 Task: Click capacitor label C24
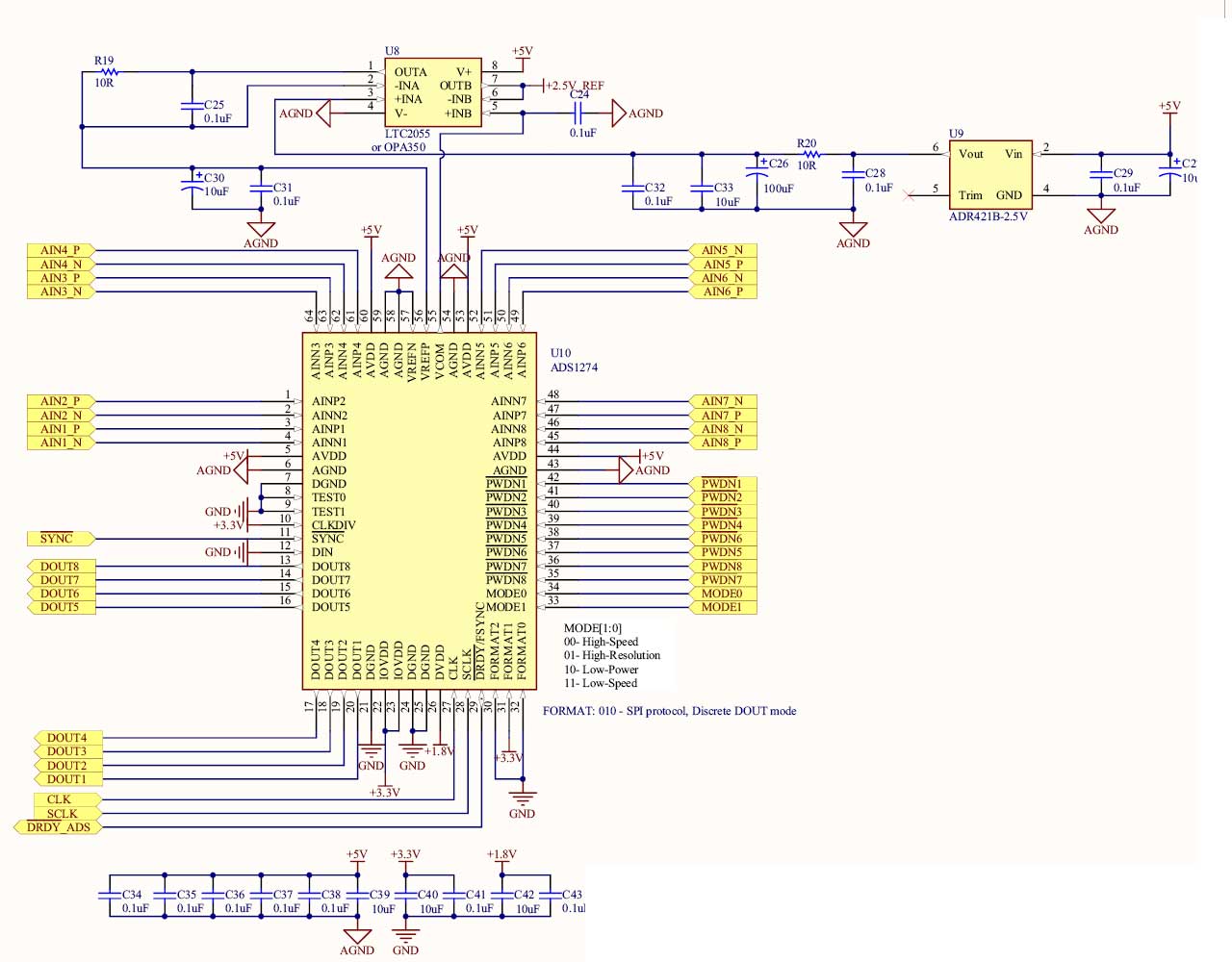pos(579,94)
